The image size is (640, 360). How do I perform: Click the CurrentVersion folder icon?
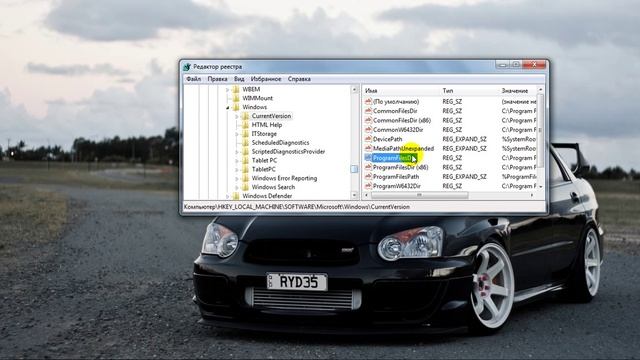(x=245, y=116)
